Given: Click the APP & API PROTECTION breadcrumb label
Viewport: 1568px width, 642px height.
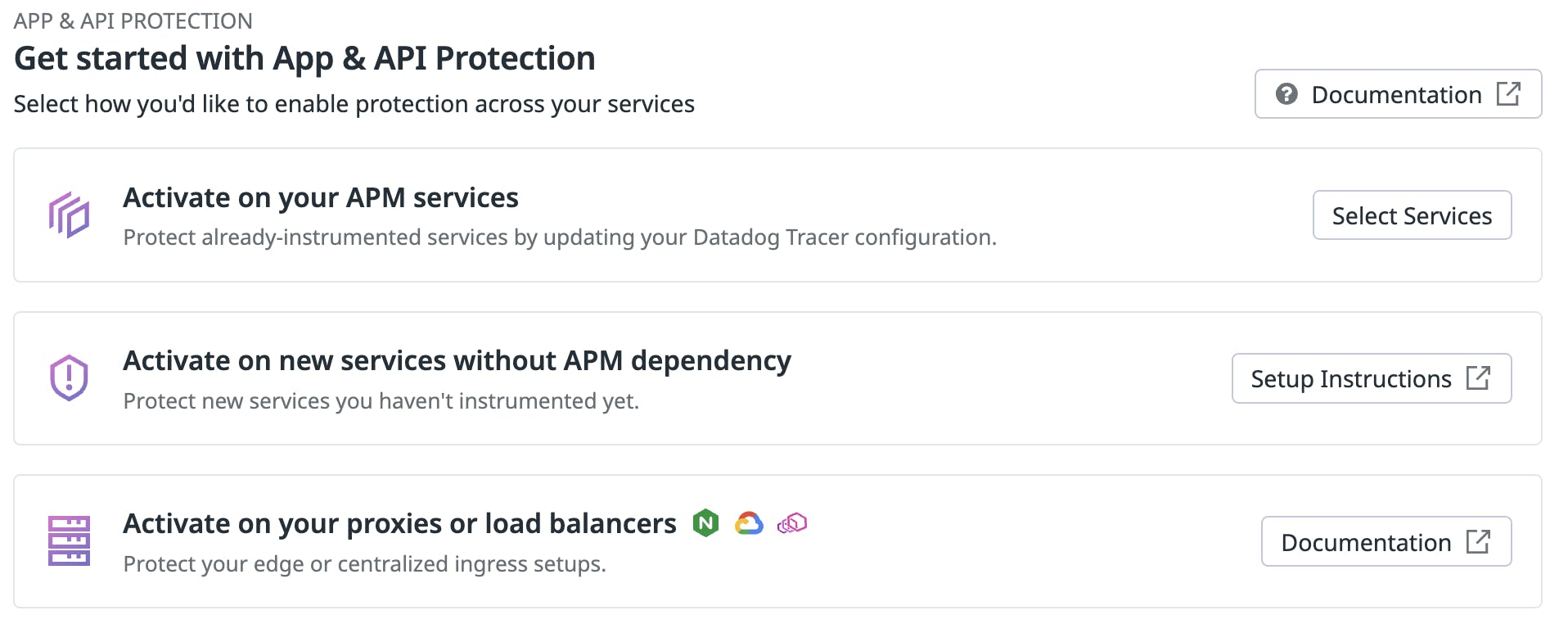Looking at the screenshot, I should (x=133, y=20).
